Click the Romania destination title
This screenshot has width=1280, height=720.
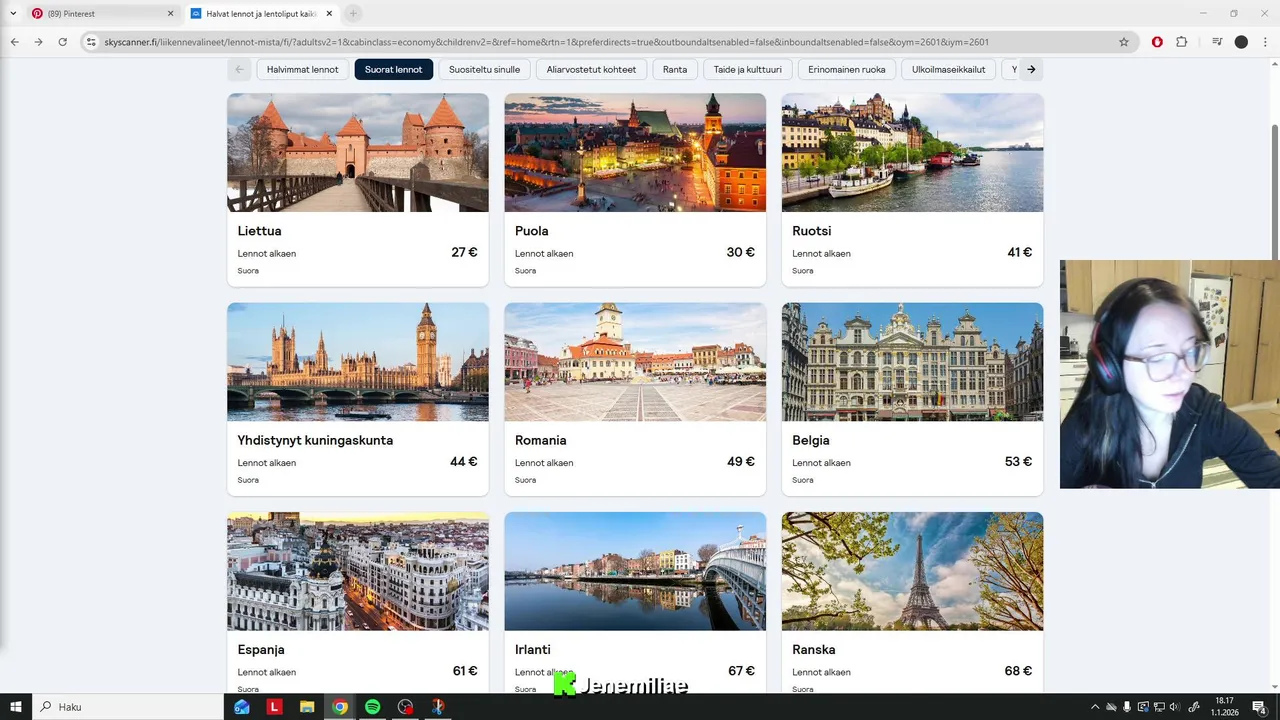541,440
